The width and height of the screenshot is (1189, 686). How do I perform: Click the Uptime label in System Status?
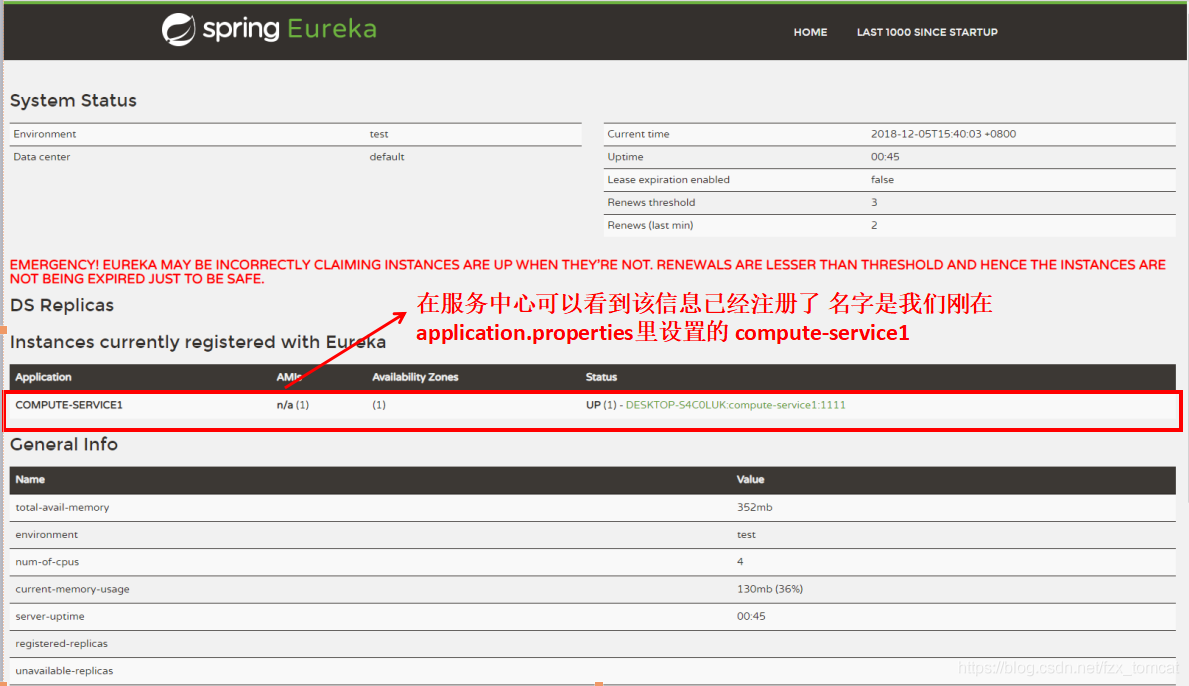(625, 157)
